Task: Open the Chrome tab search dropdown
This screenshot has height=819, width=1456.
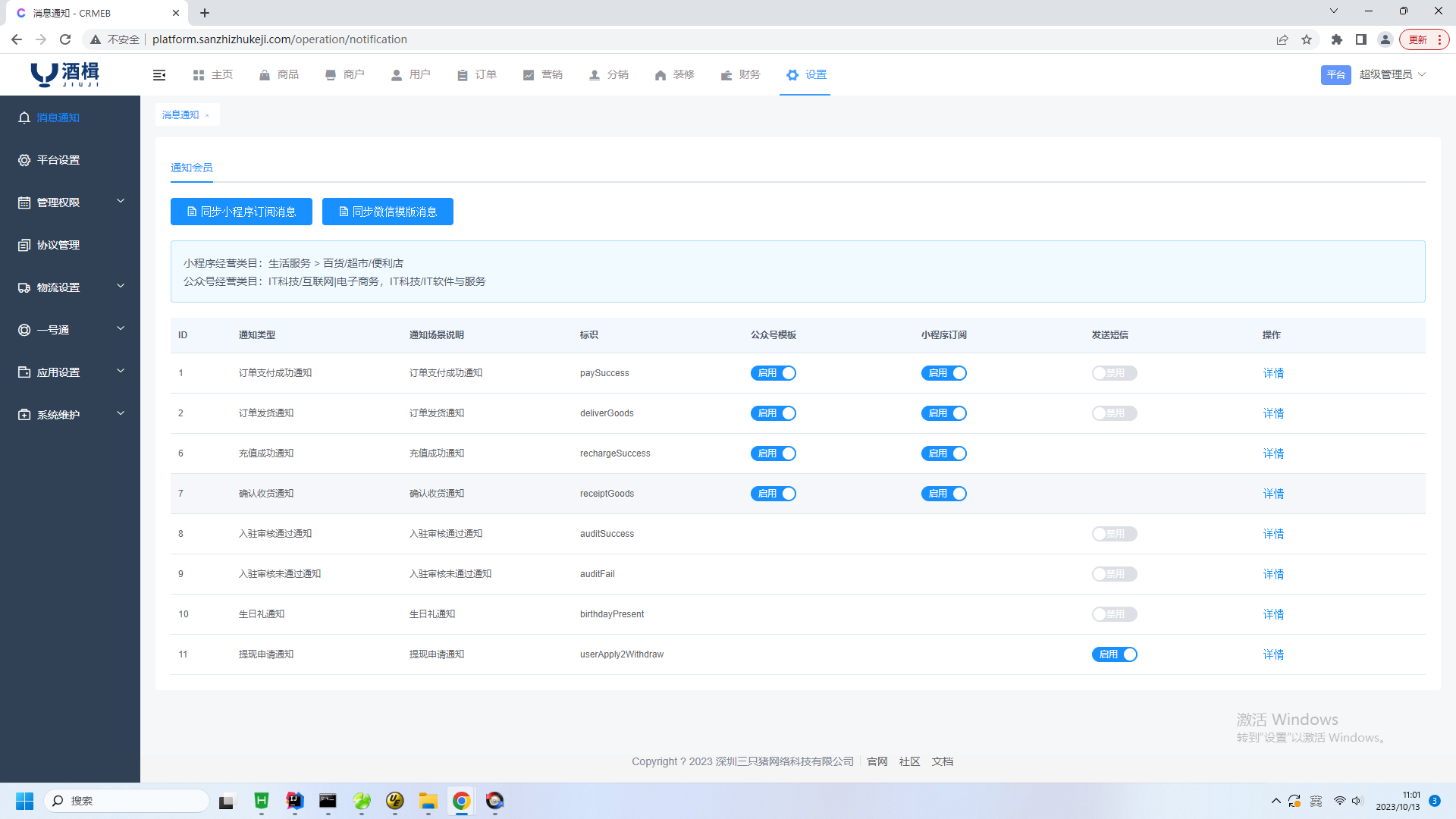Action: 1334,11
